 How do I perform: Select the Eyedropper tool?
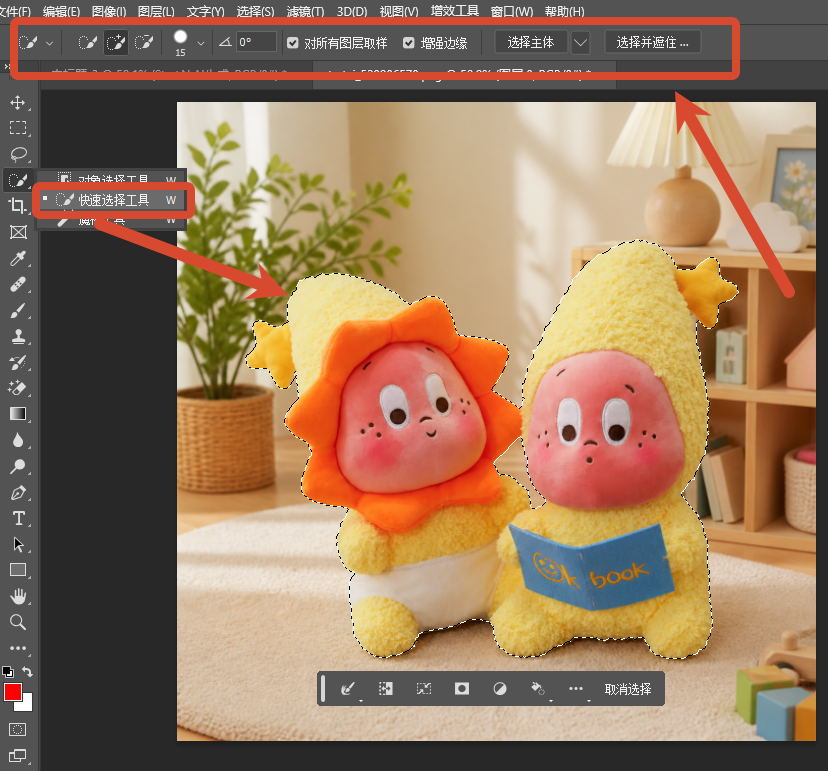18,258
